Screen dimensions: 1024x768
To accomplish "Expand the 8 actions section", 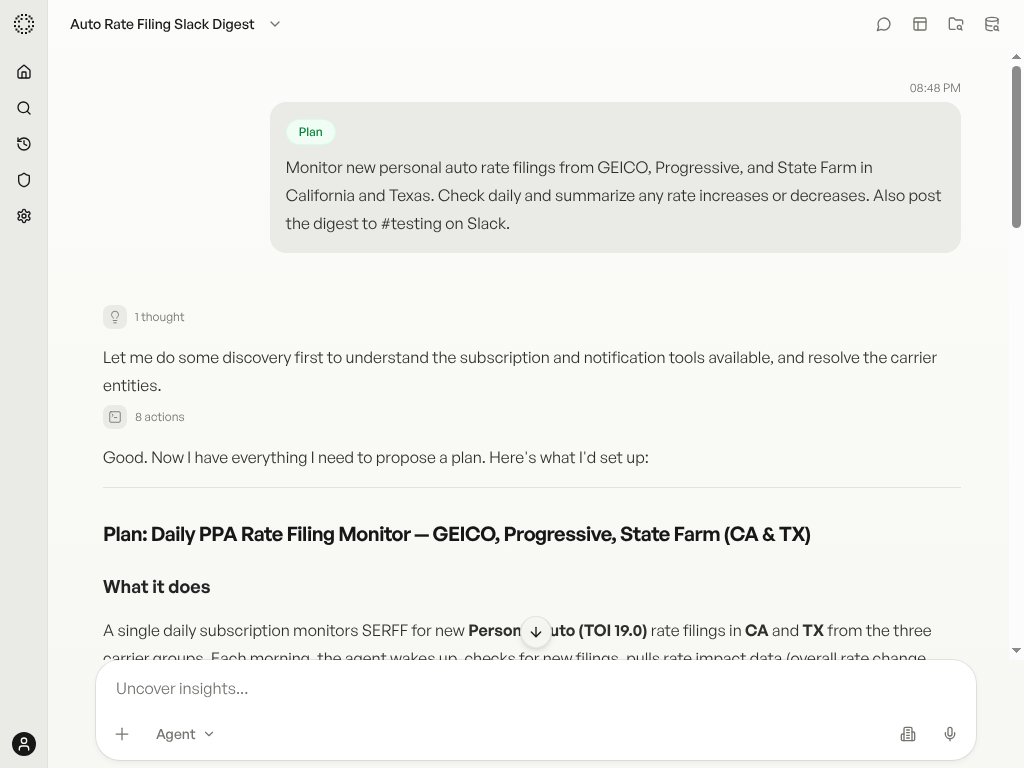I will coord(144,417).
